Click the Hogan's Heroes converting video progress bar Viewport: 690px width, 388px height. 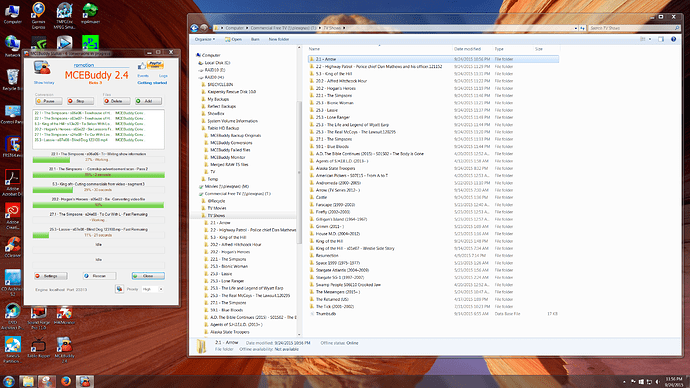(x=98, y=205)
